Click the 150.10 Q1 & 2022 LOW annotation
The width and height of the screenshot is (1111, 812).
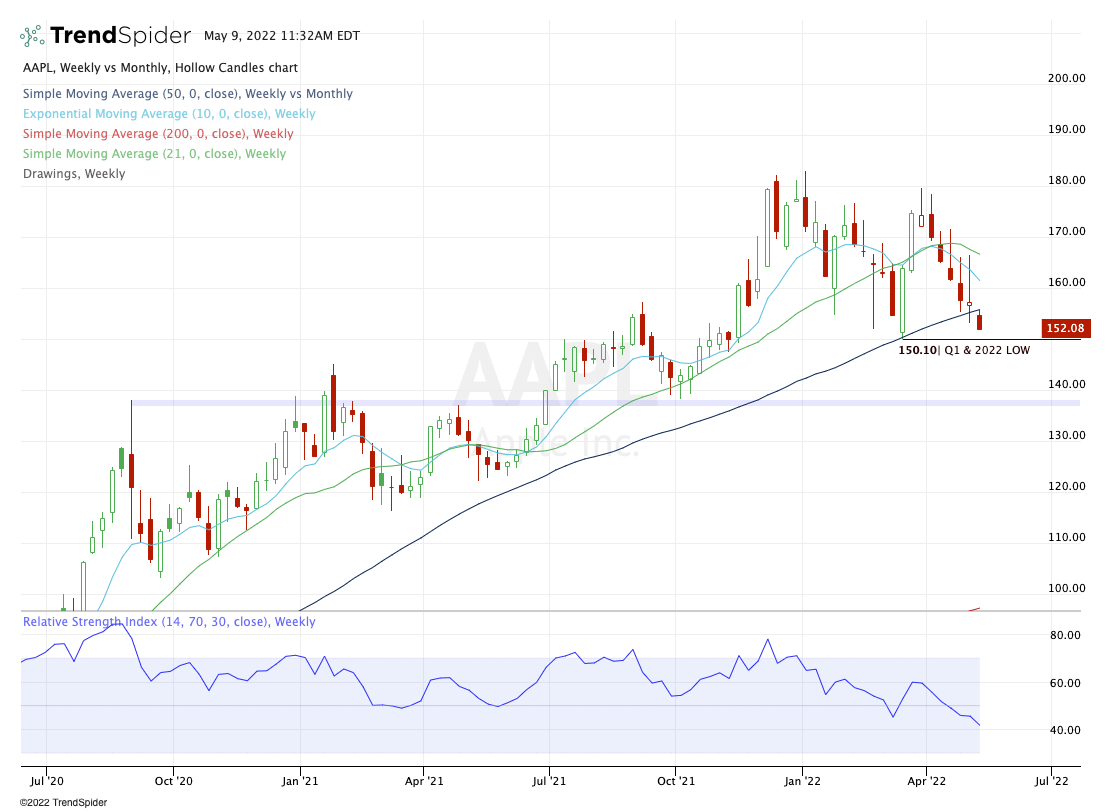[964, 350]
